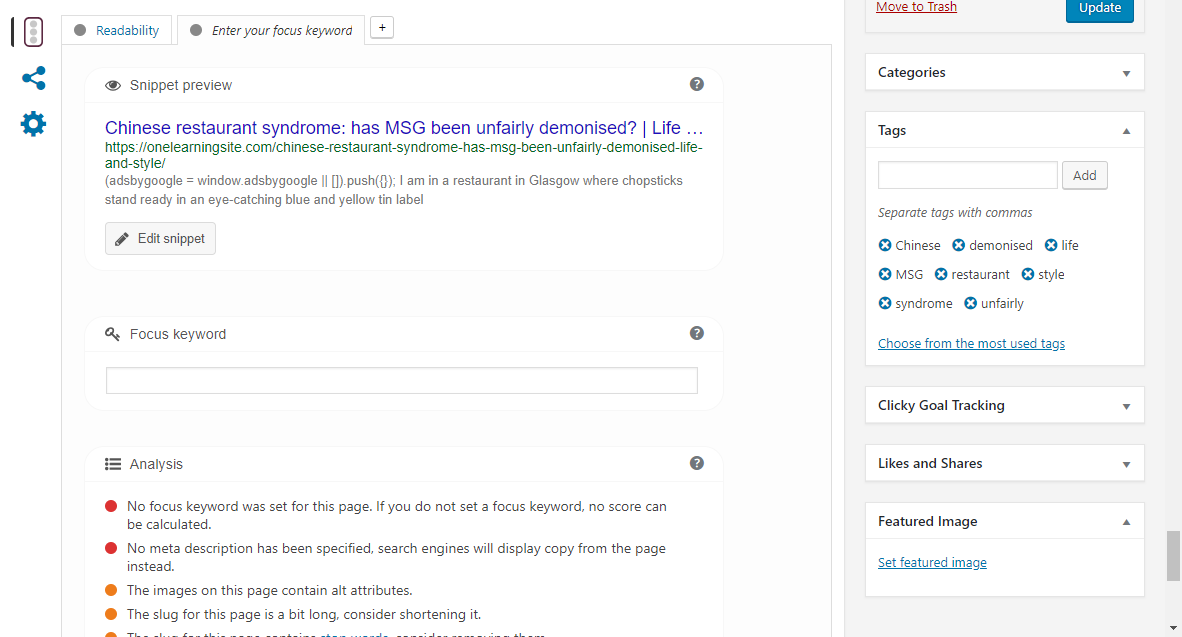This screenshot has width=1182, height=637.
Task: Expand the Categories panel
Action: [1126, 73]
